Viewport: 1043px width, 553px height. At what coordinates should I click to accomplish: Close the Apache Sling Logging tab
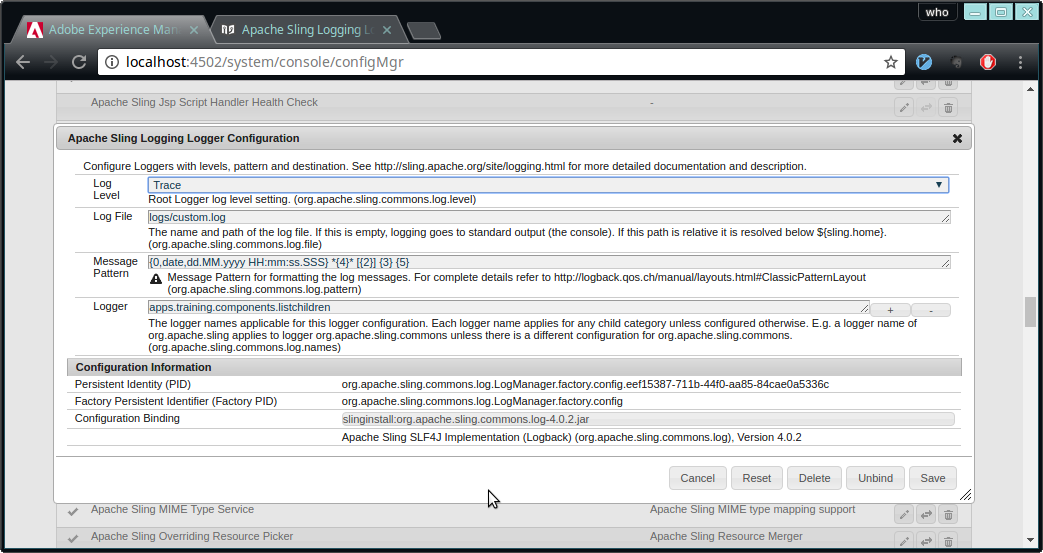[x=387, y=30]
